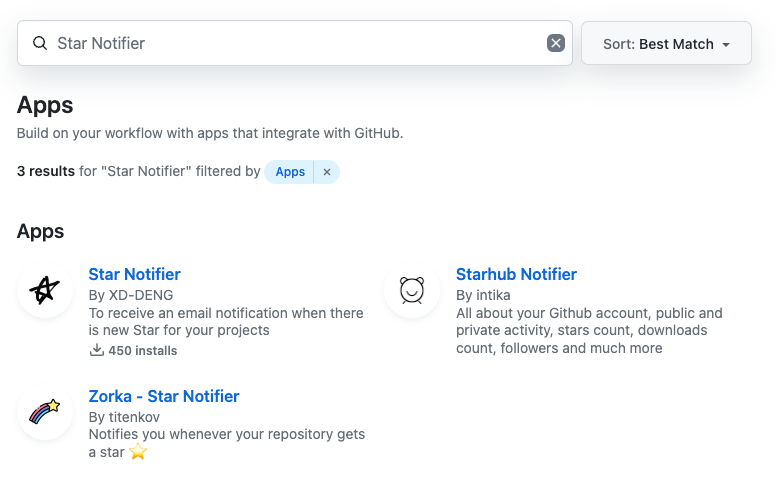Viewport: 776px width, 484px height.
Task: Click the Sort dropdown caret arrow
Action: tap(726, 45)
